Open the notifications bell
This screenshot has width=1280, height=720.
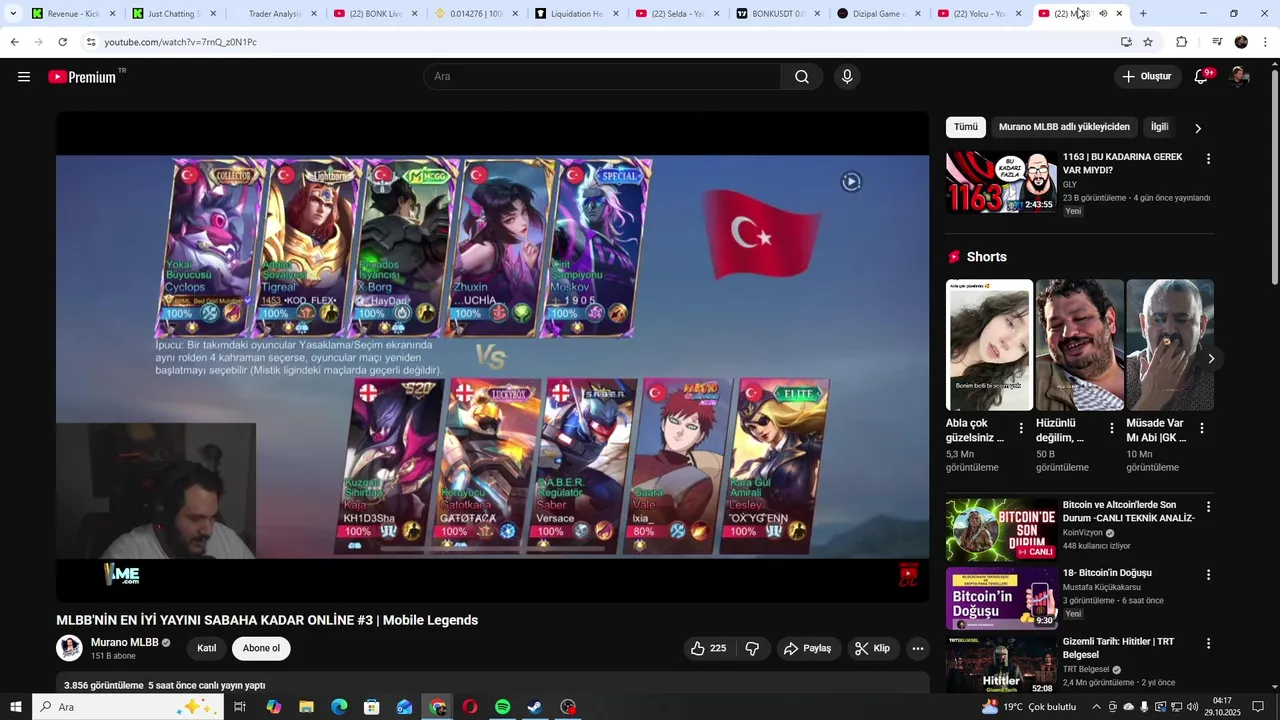[x=1202, y=77]
